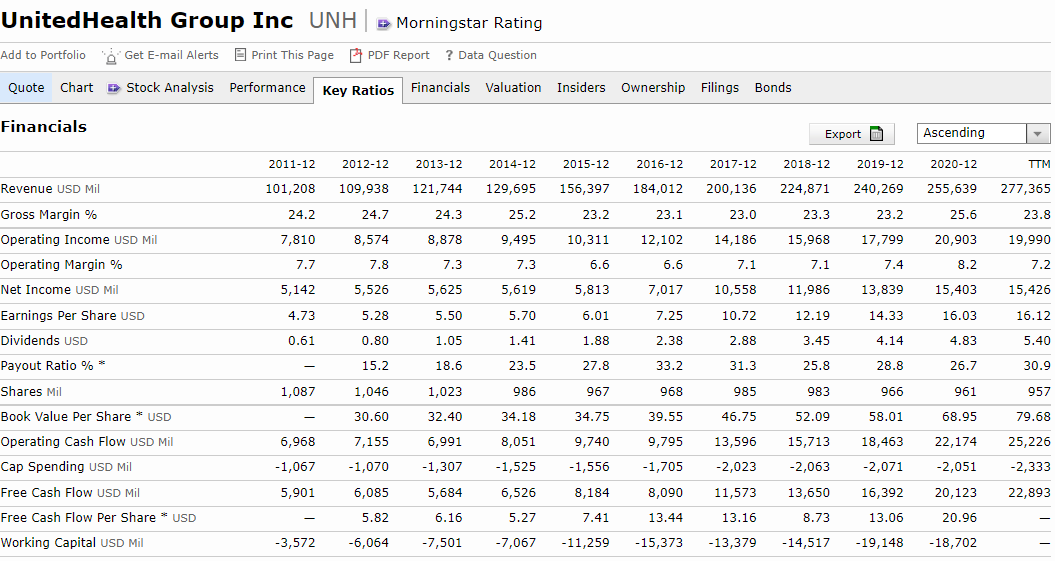Viewport: 1055px width, 561px height.
Task: Click the Gross Margin % row label
Action: (48, 215)
